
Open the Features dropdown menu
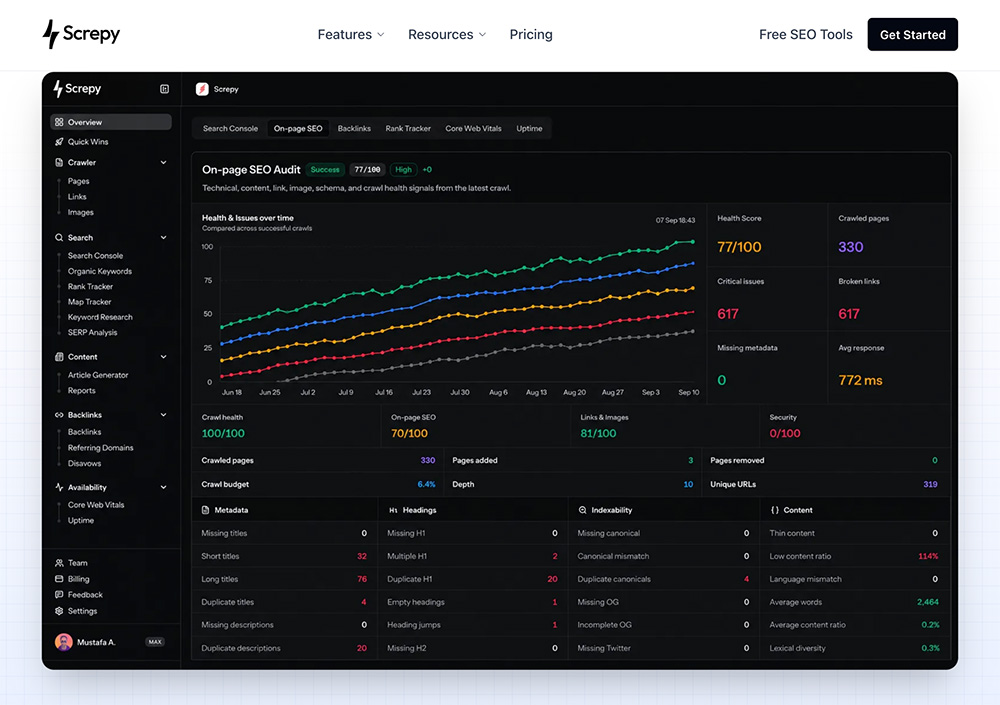click(351, 34)
